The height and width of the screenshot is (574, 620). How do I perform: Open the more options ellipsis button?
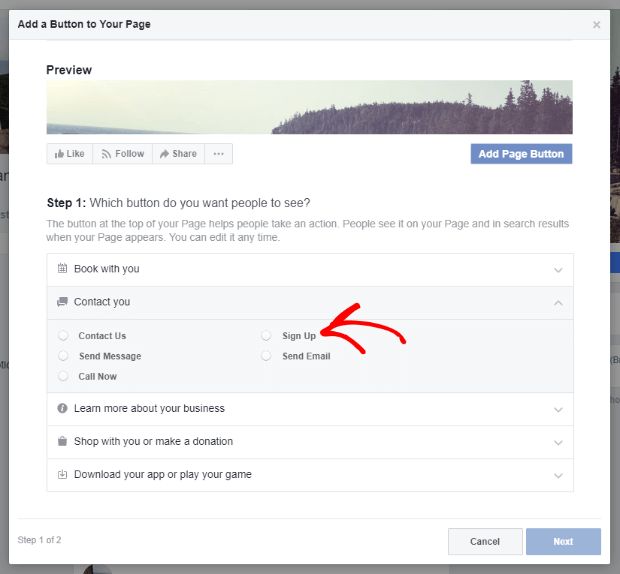point(218,154)
